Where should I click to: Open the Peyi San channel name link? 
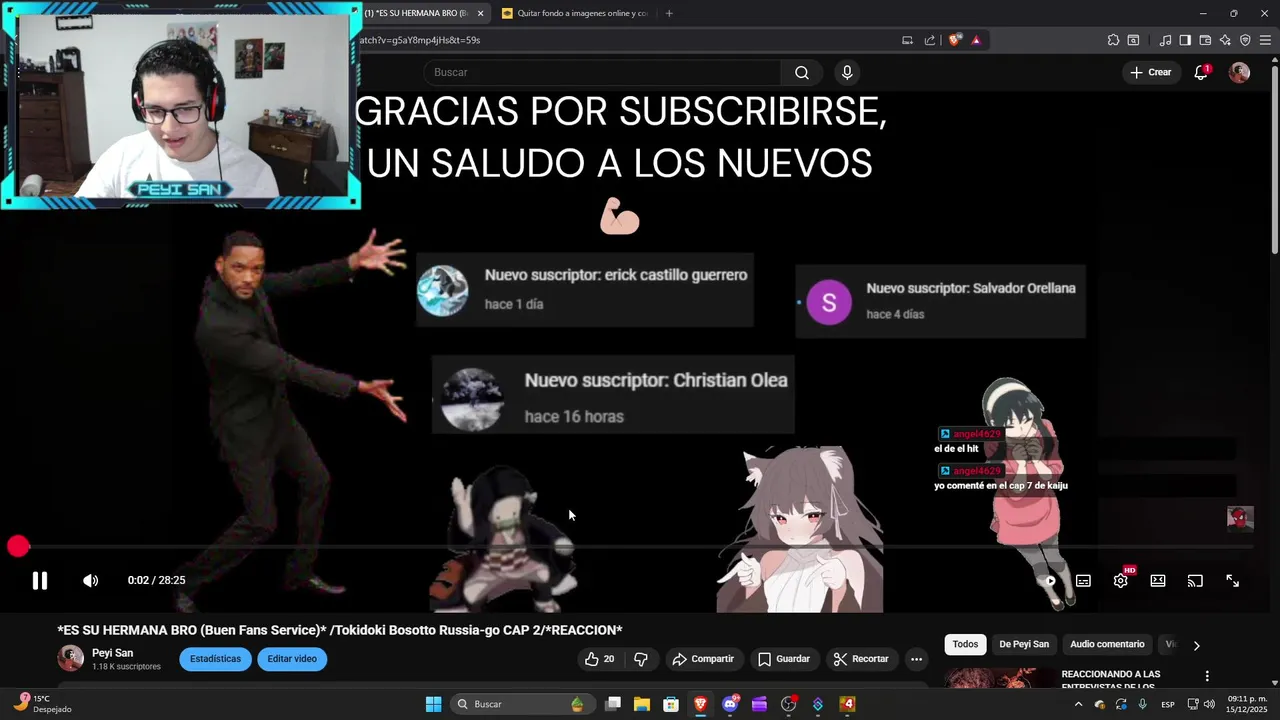[x=112, y=653]
